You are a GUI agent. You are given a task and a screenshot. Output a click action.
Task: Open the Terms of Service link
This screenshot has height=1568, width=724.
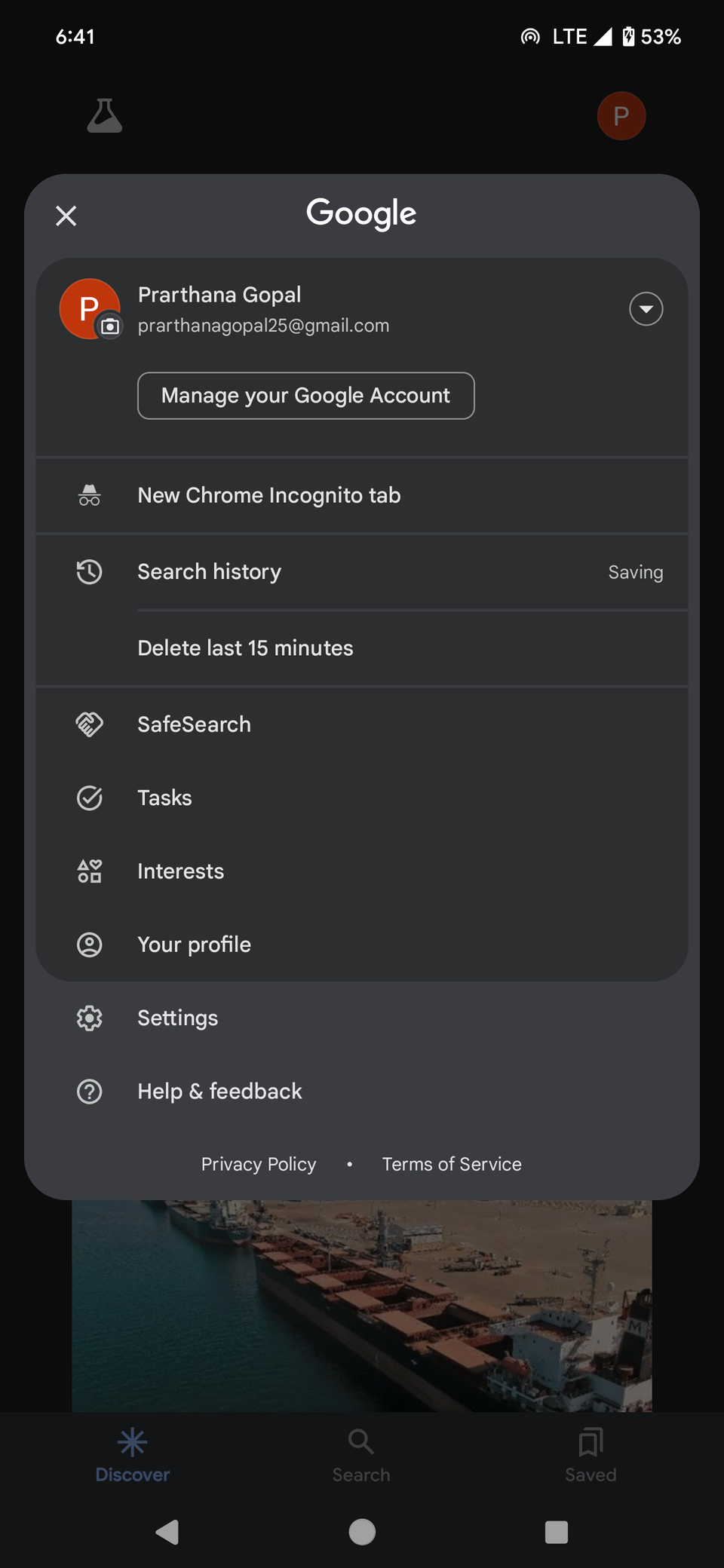[452, 1165]
